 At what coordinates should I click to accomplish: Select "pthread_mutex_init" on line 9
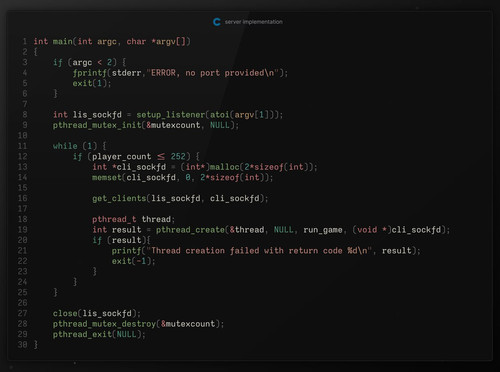pos(97,125)
